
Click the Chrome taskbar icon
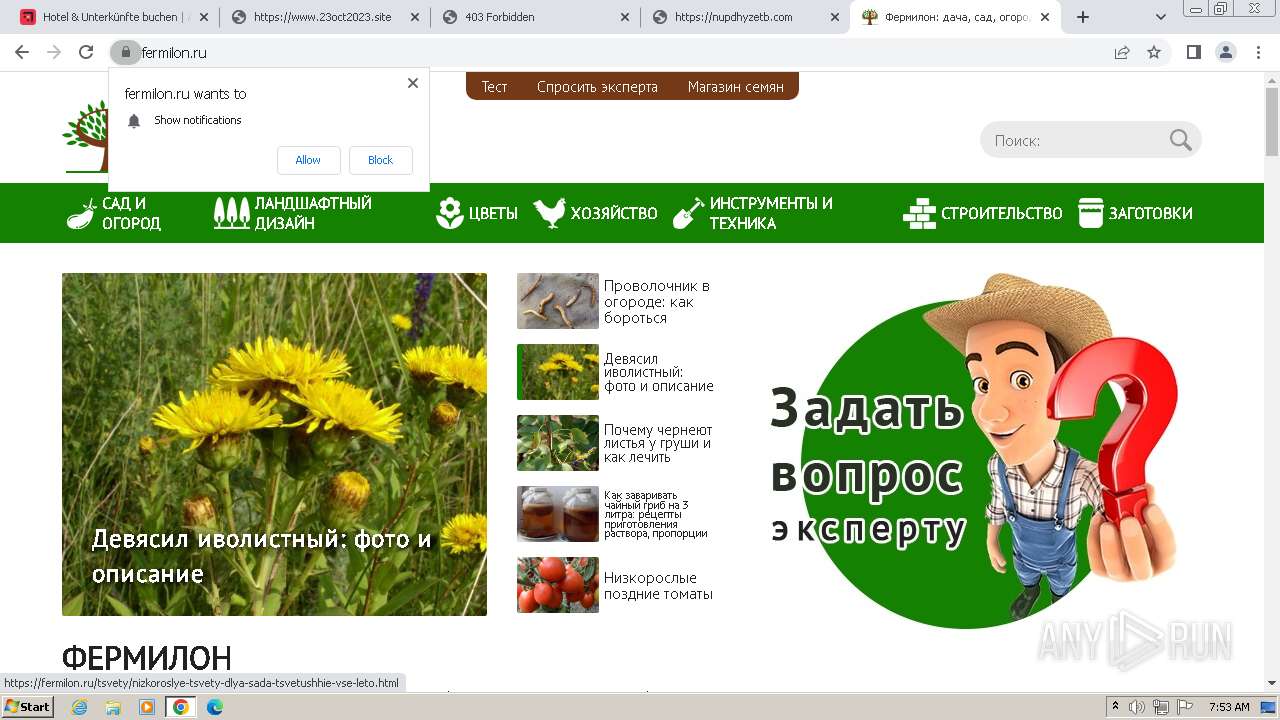[181, 707]
